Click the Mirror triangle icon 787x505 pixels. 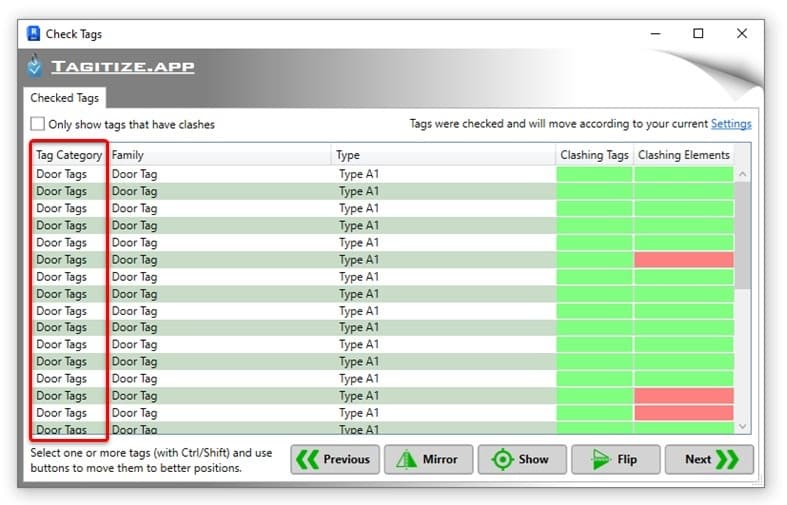click(x=406, y=459)
